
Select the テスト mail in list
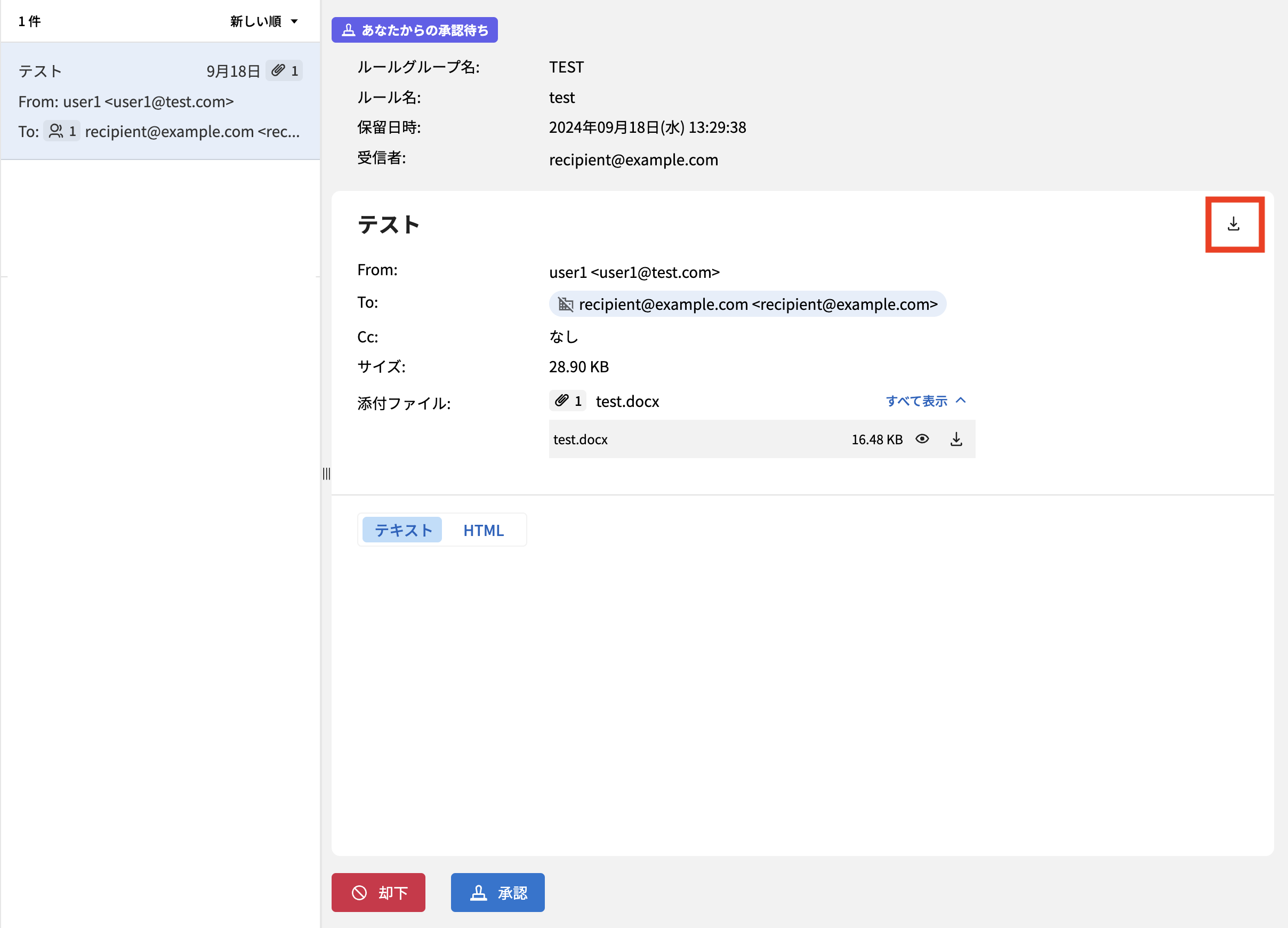point(160,101)
